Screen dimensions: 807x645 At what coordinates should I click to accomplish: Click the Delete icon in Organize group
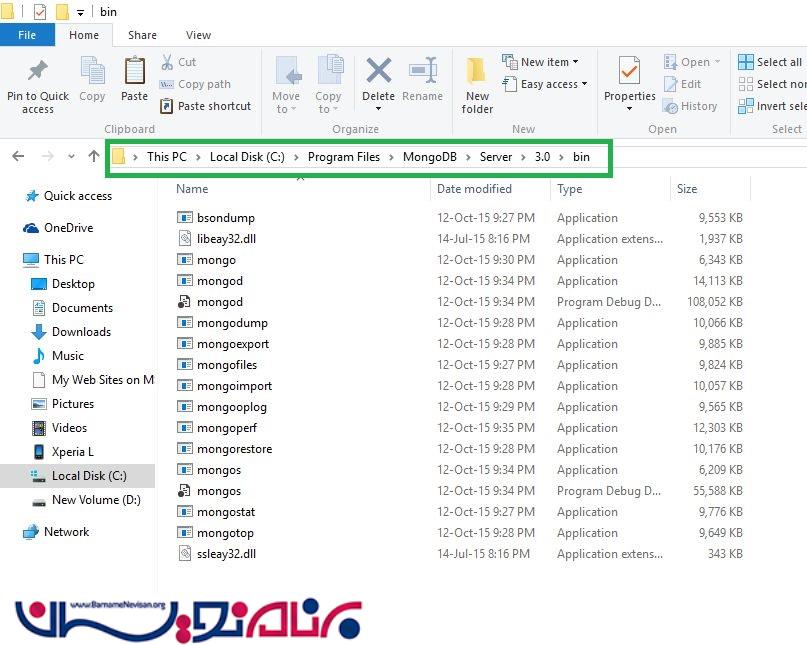[378, 73]
